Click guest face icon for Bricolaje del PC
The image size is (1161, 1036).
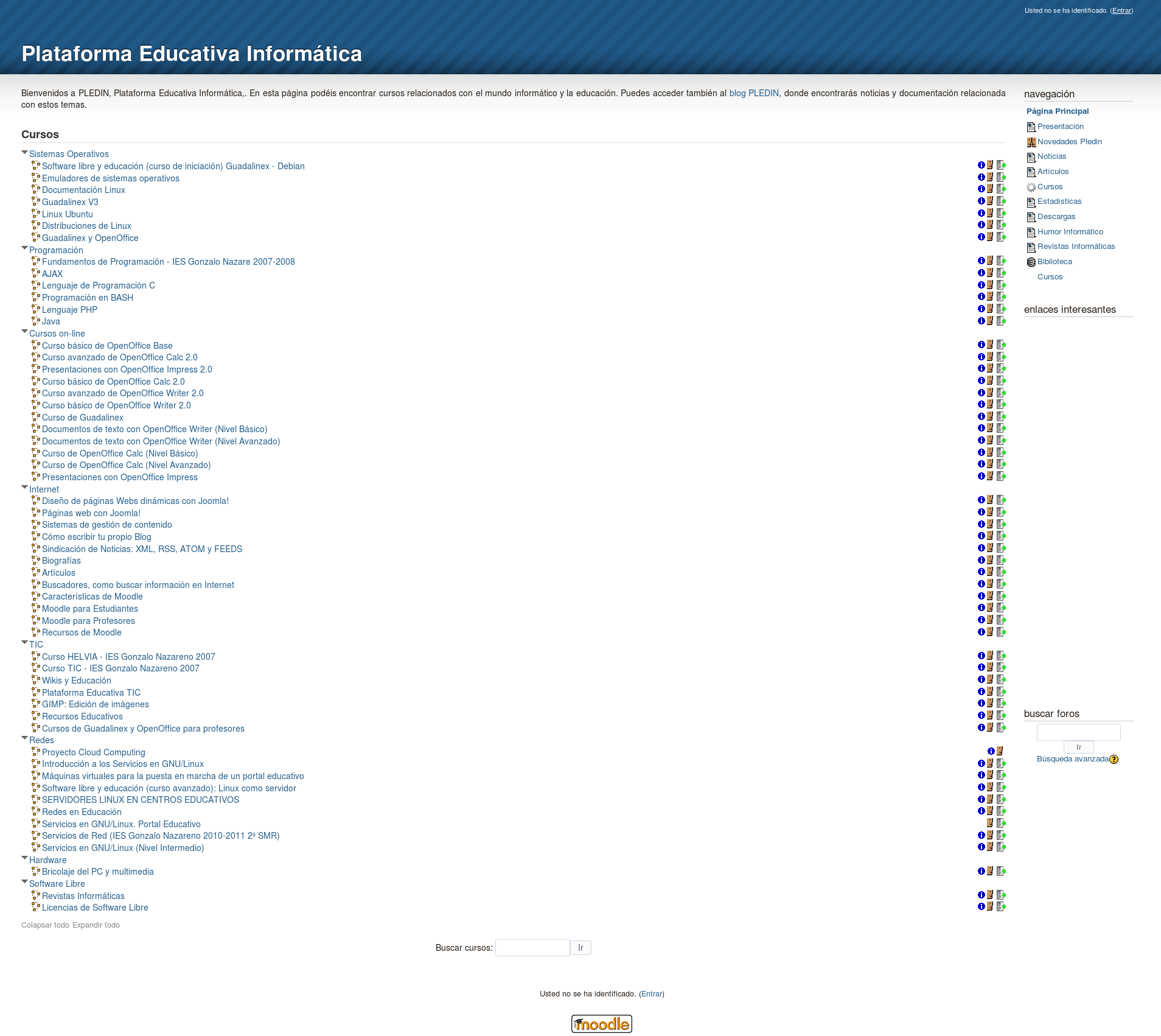click(x=990, y=871)
